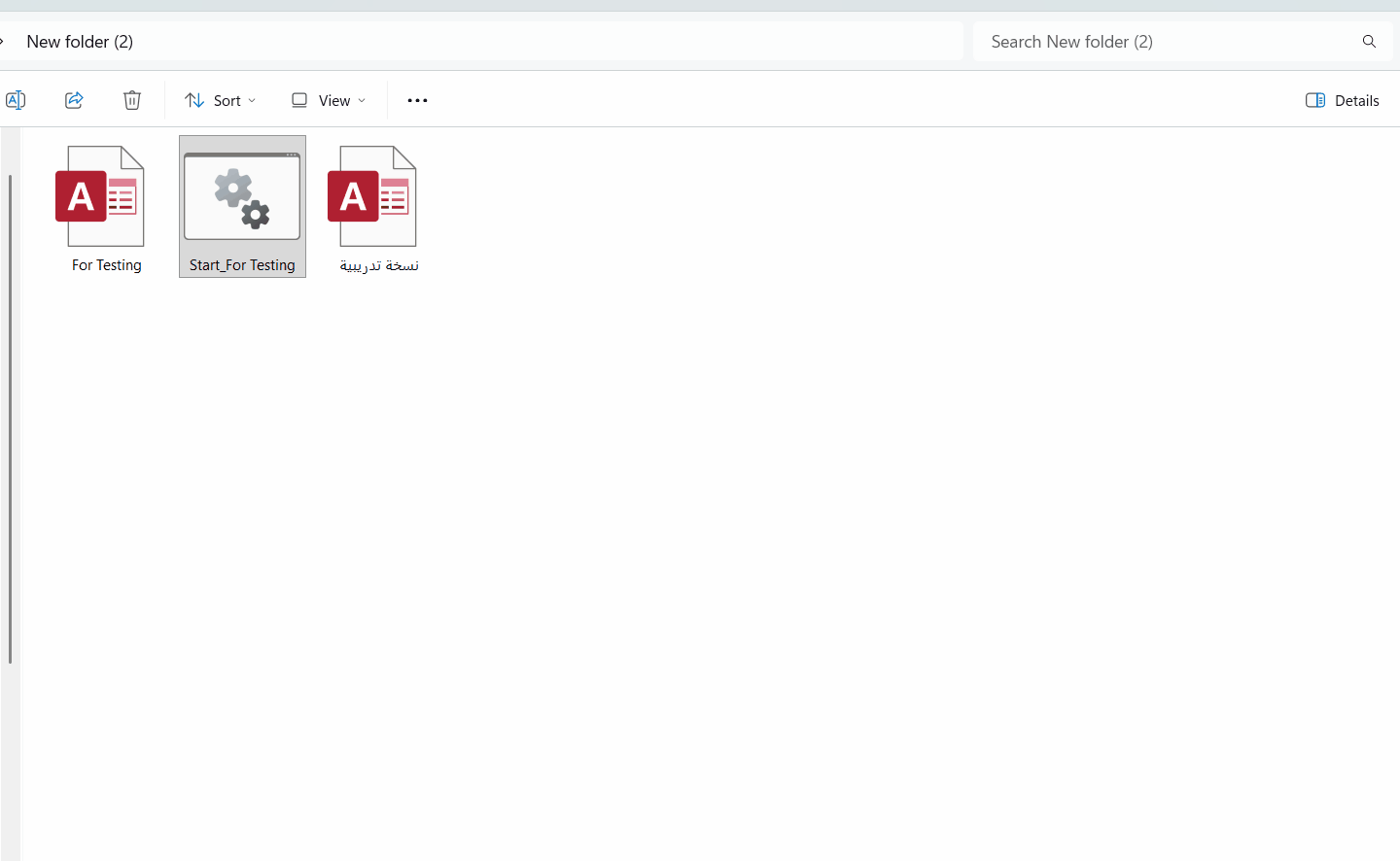
Task: Click the Start_For Testing file name
Action: (x=242, y=265)
